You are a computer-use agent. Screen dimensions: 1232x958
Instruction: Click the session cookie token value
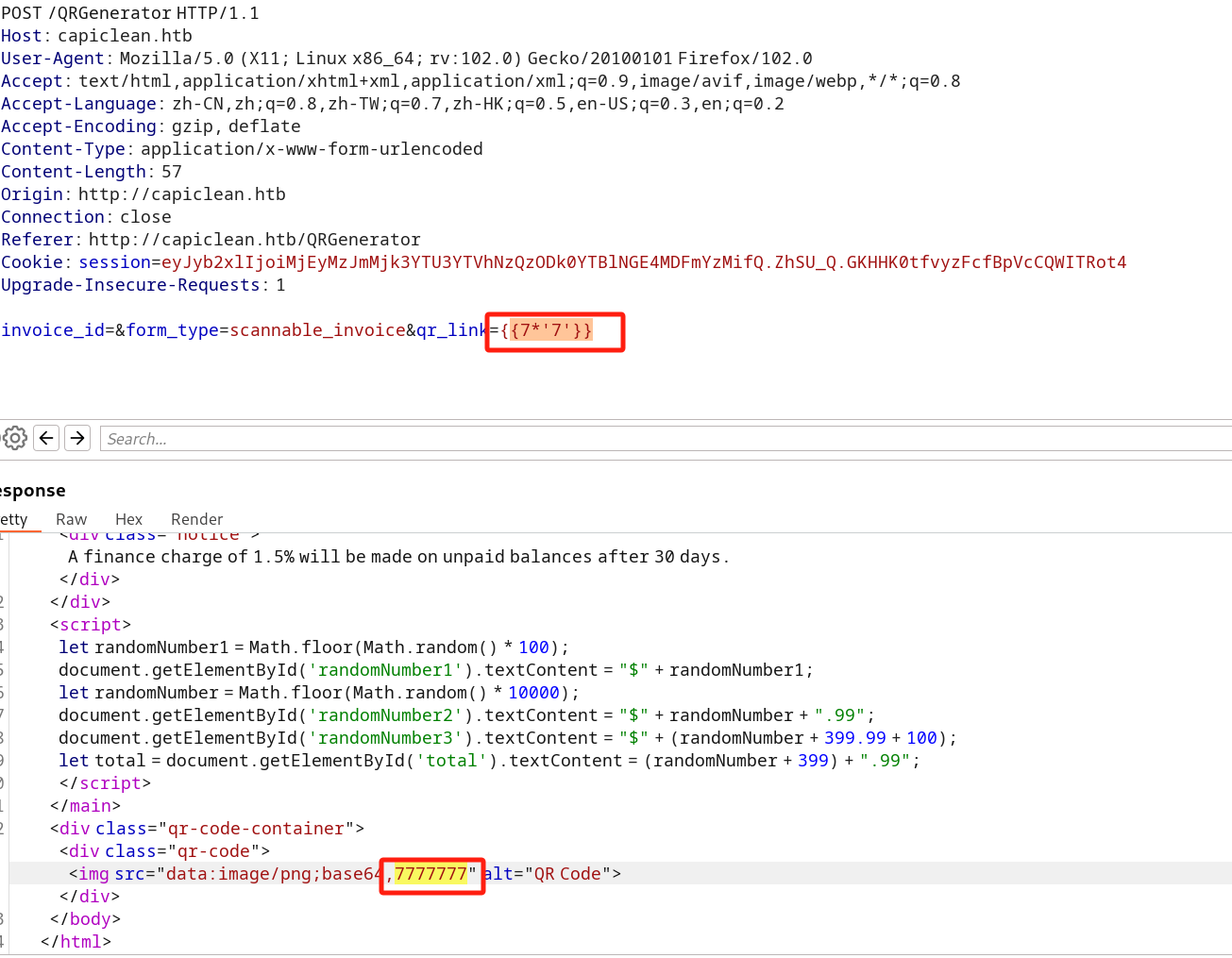643,262
